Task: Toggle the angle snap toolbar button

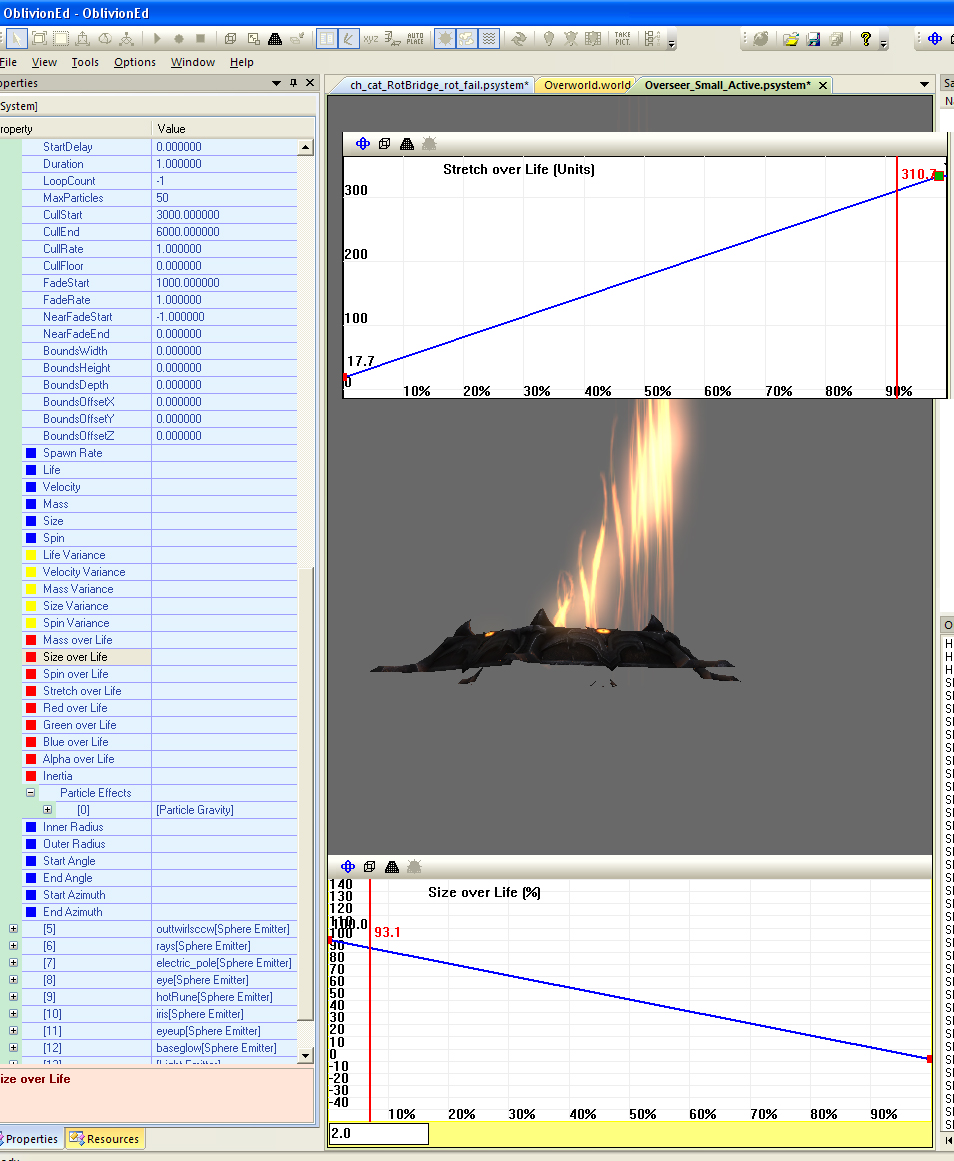Action: tap(348, 39)
